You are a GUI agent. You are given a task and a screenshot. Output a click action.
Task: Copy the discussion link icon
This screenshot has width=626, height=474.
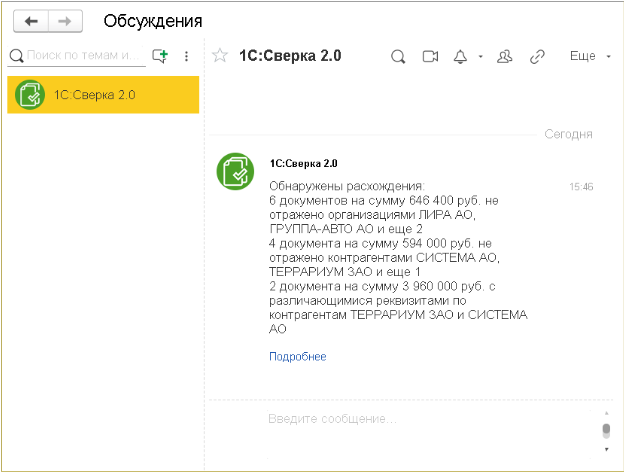coord(537,57)
